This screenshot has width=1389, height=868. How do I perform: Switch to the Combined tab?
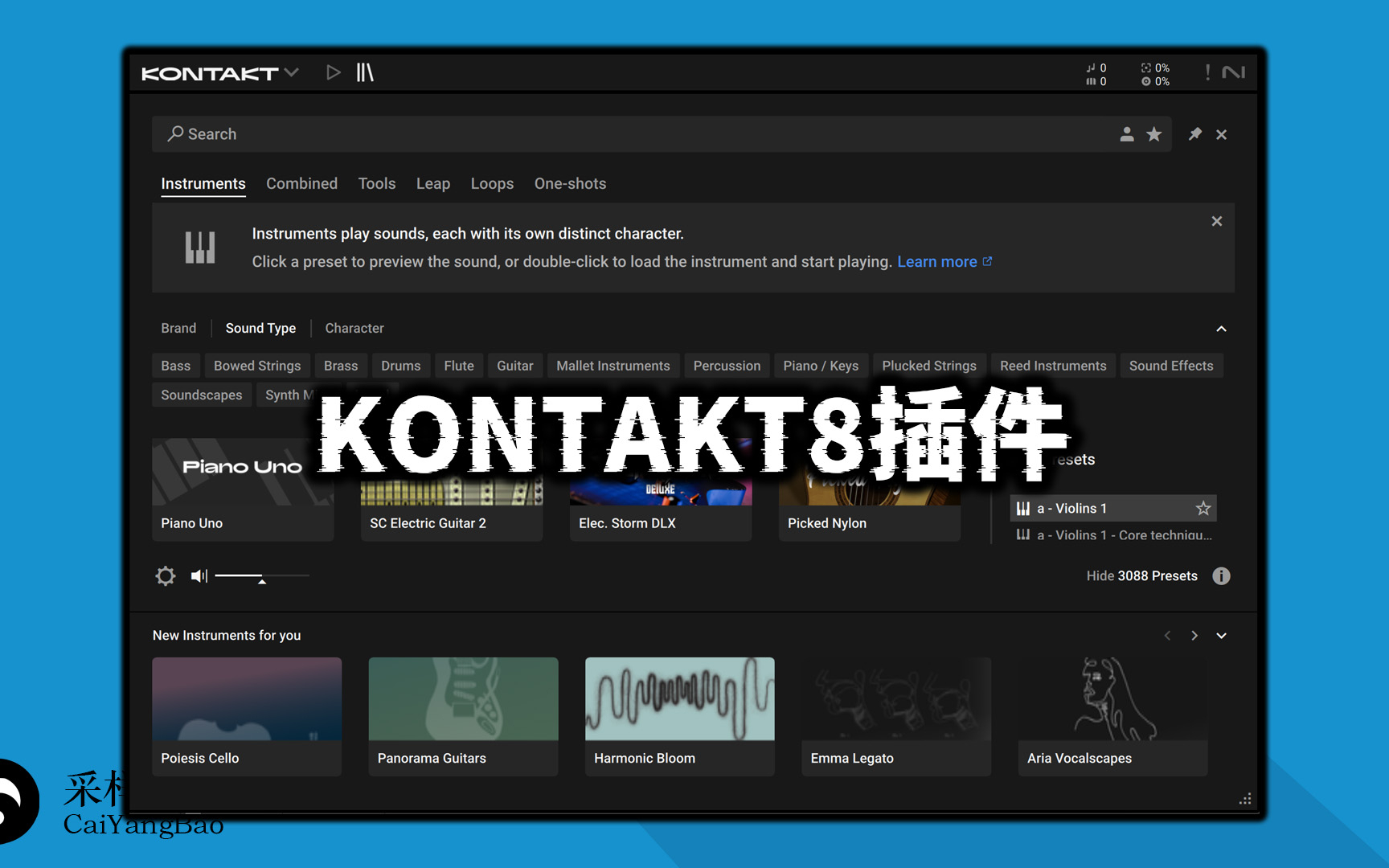click(301, 184)
